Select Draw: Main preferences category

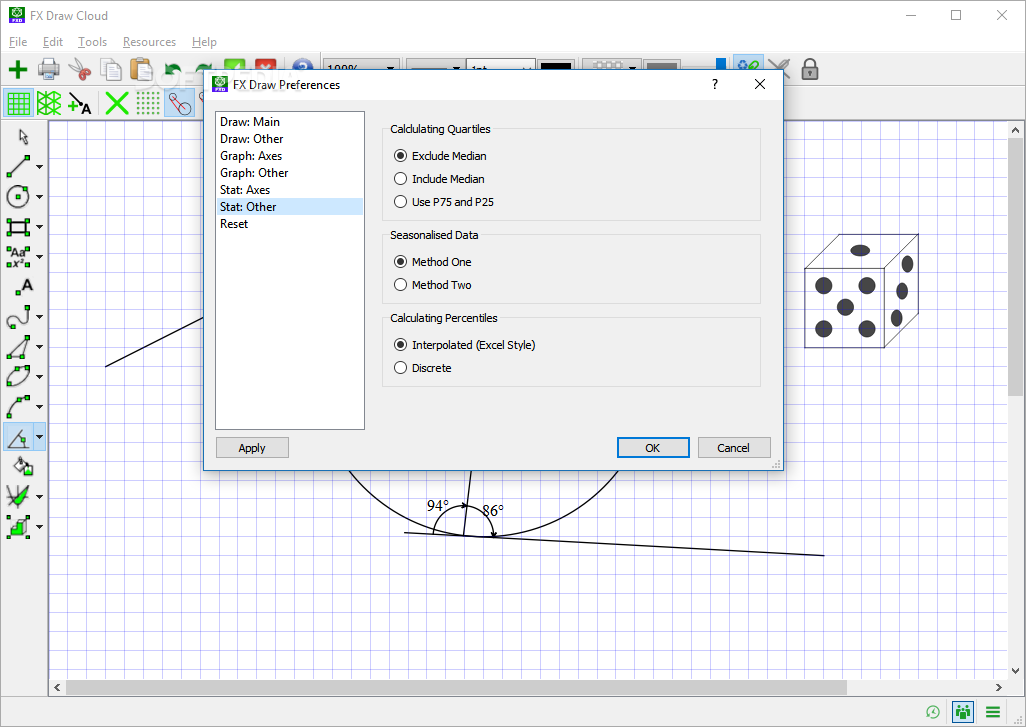tap(290, 122)
